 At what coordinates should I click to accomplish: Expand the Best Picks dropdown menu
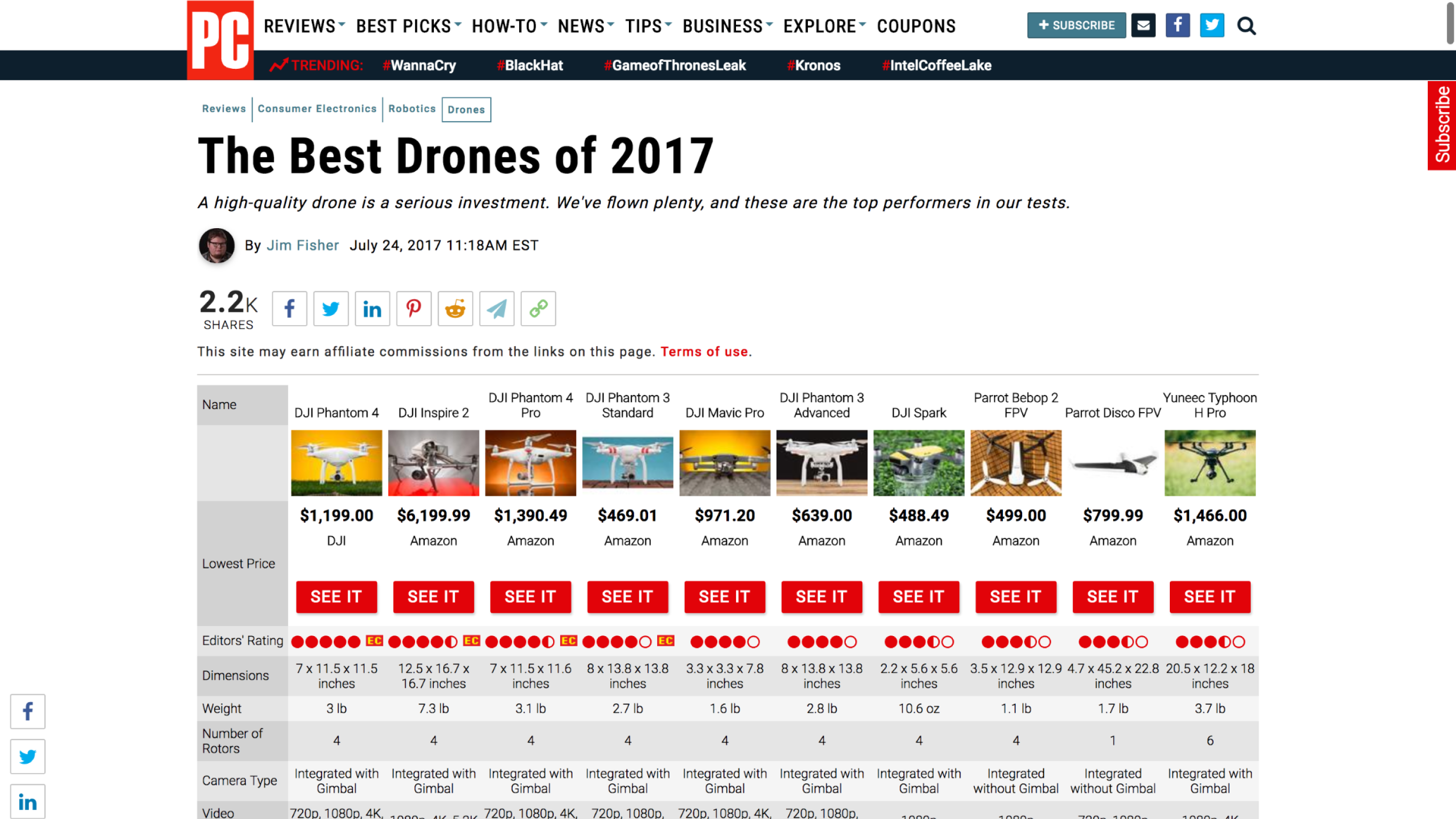(x=409, y=26)
